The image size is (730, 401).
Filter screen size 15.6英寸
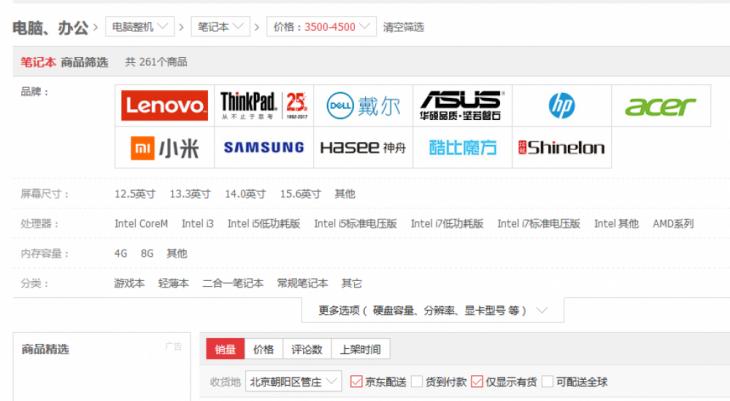(300, 194)
